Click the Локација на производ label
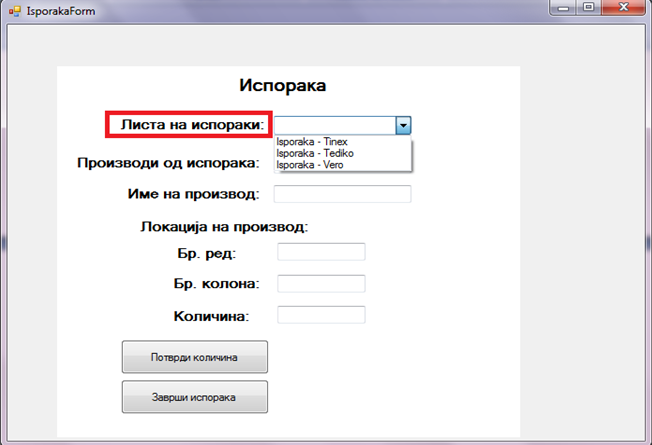 (224, 226)
